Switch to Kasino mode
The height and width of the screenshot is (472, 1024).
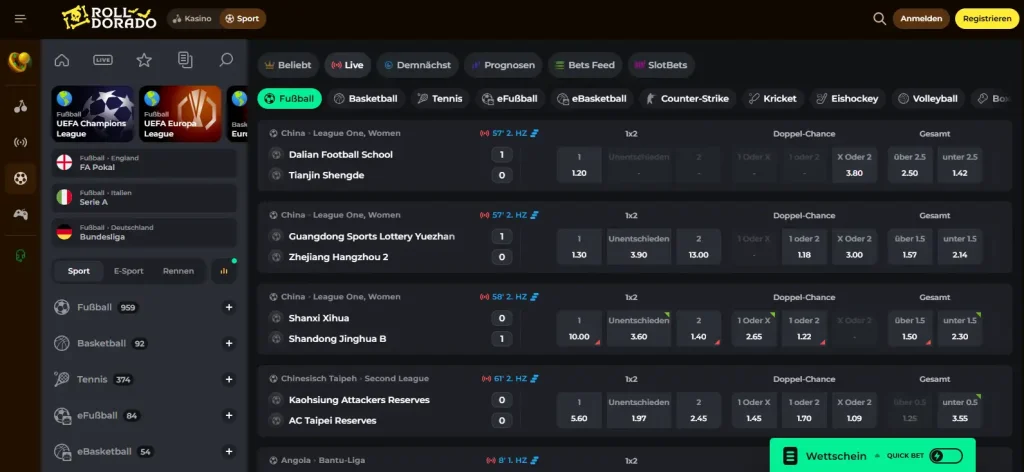192,19
